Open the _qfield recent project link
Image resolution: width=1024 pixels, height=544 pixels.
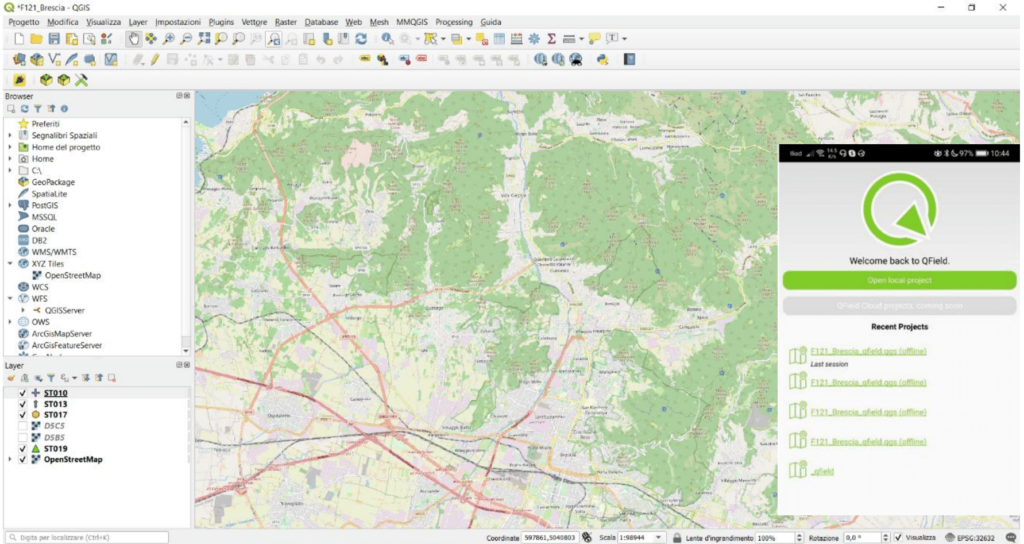[822, 472]
